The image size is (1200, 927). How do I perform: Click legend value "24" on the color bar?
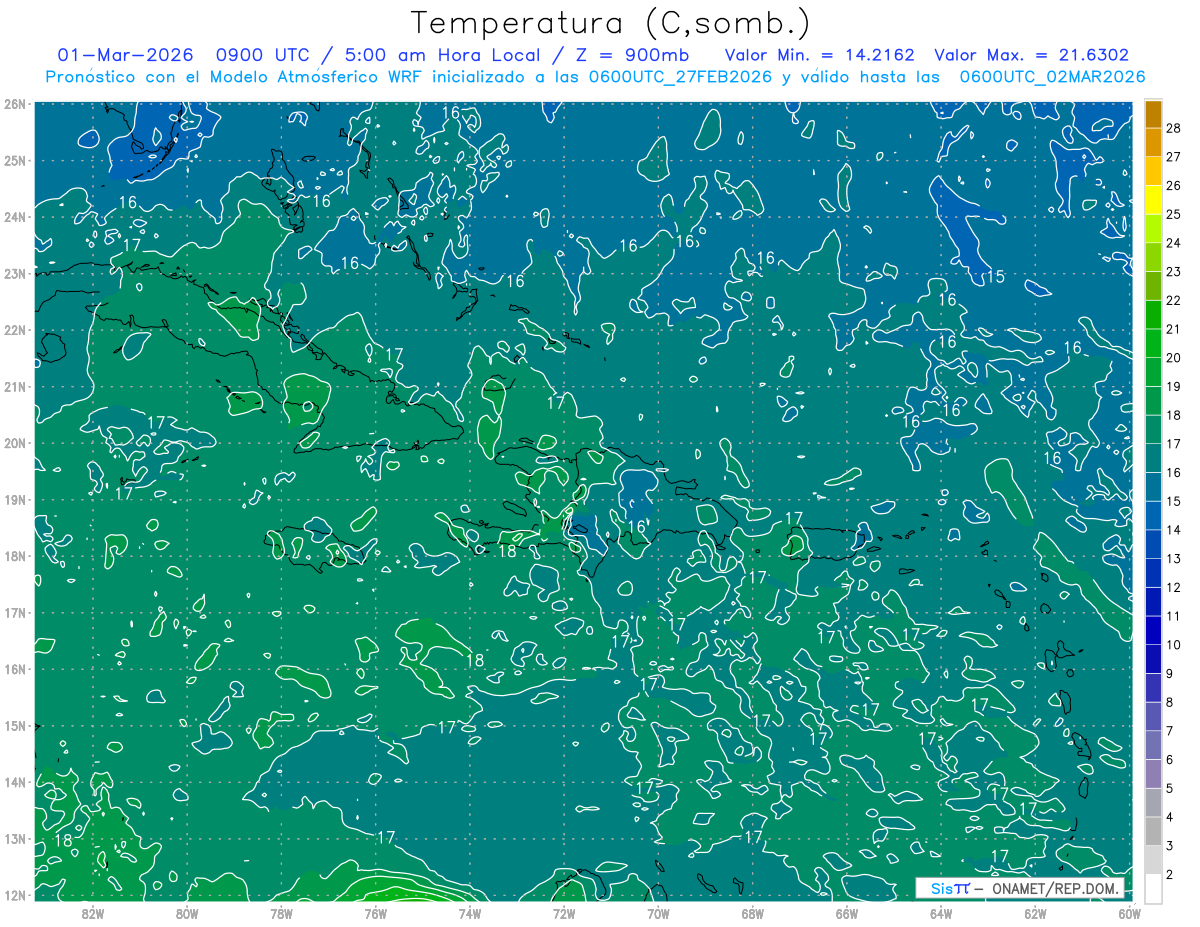pyautogui.click(x=1173, y=243)
